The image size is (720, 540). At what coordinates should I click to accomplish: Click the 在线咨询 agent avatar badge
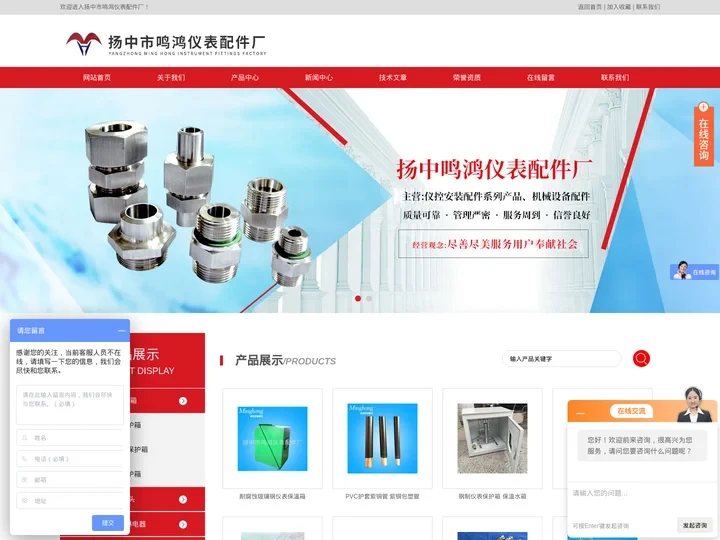coord(694,271)
